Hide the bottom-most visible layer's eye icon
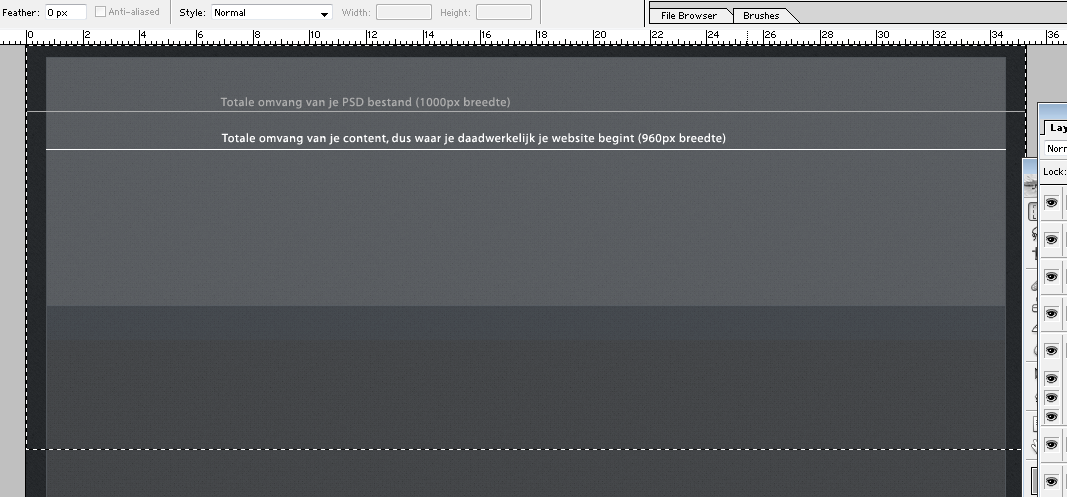 click(1051, 481)
